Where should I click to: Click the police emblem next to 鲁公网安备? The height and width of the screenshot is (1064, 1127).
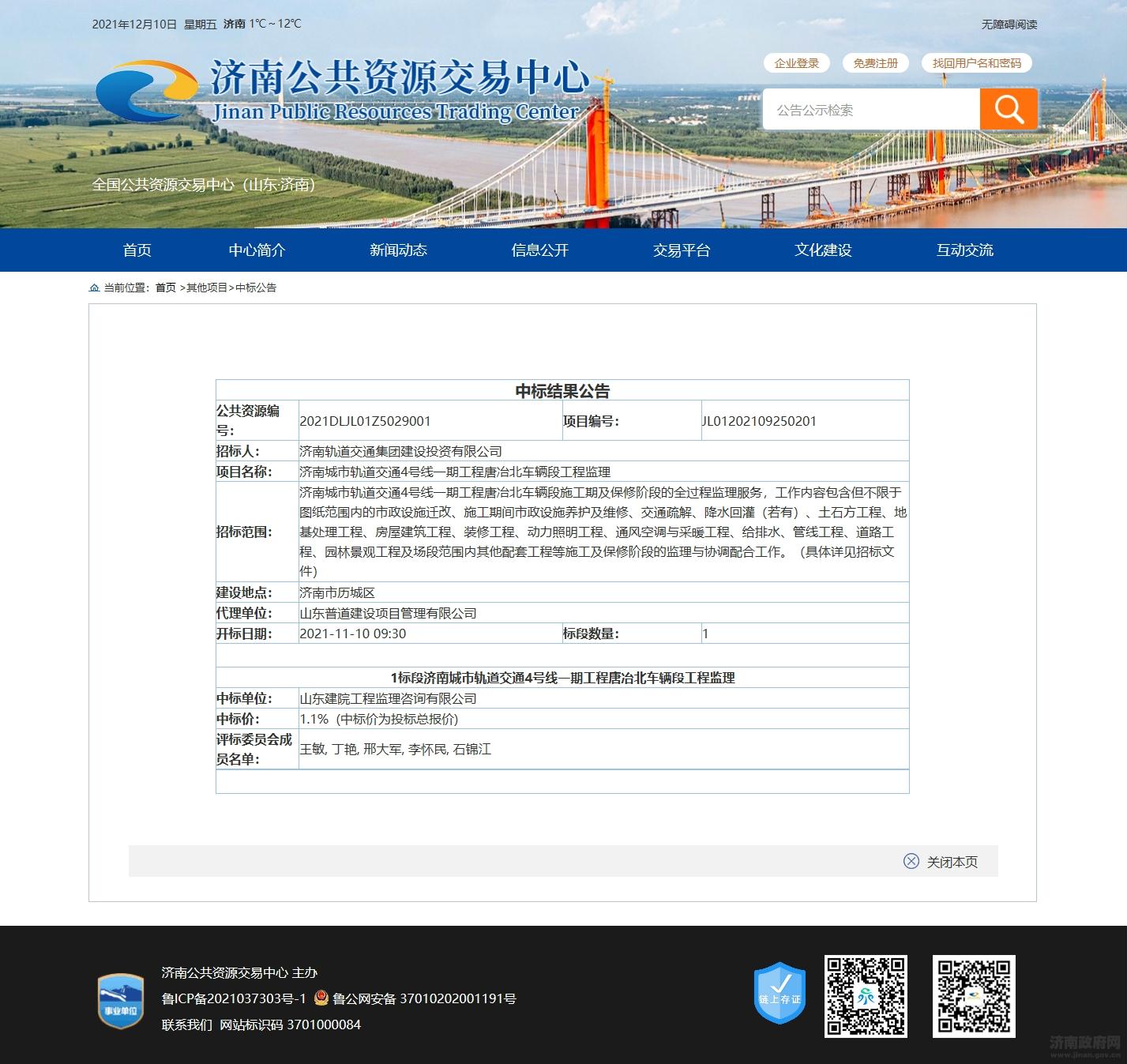(321, 998)
